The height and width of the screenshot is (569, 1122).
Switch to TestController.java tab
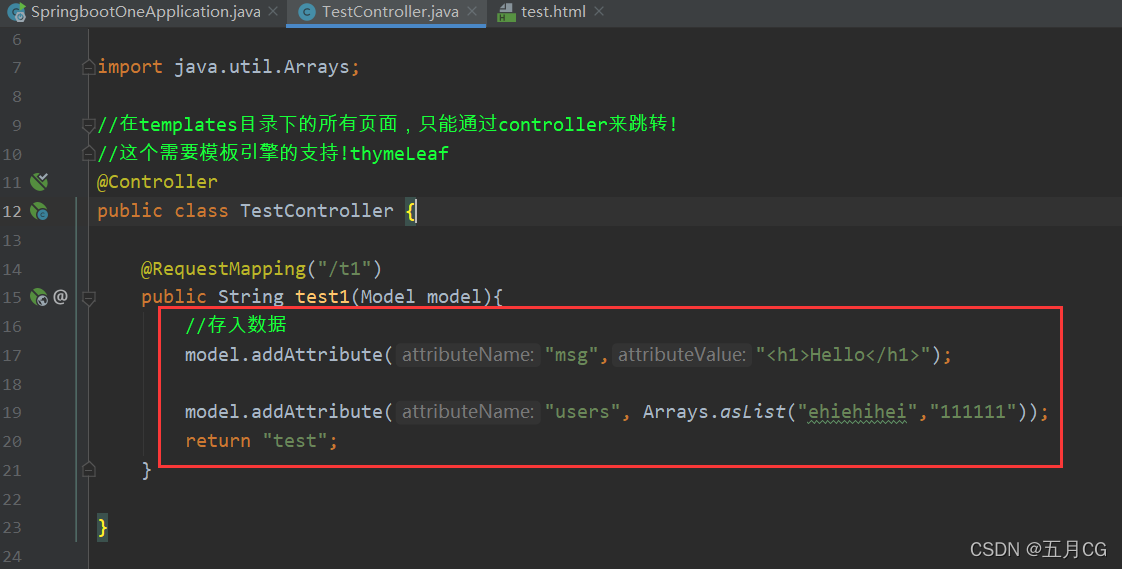click(390, 11)
